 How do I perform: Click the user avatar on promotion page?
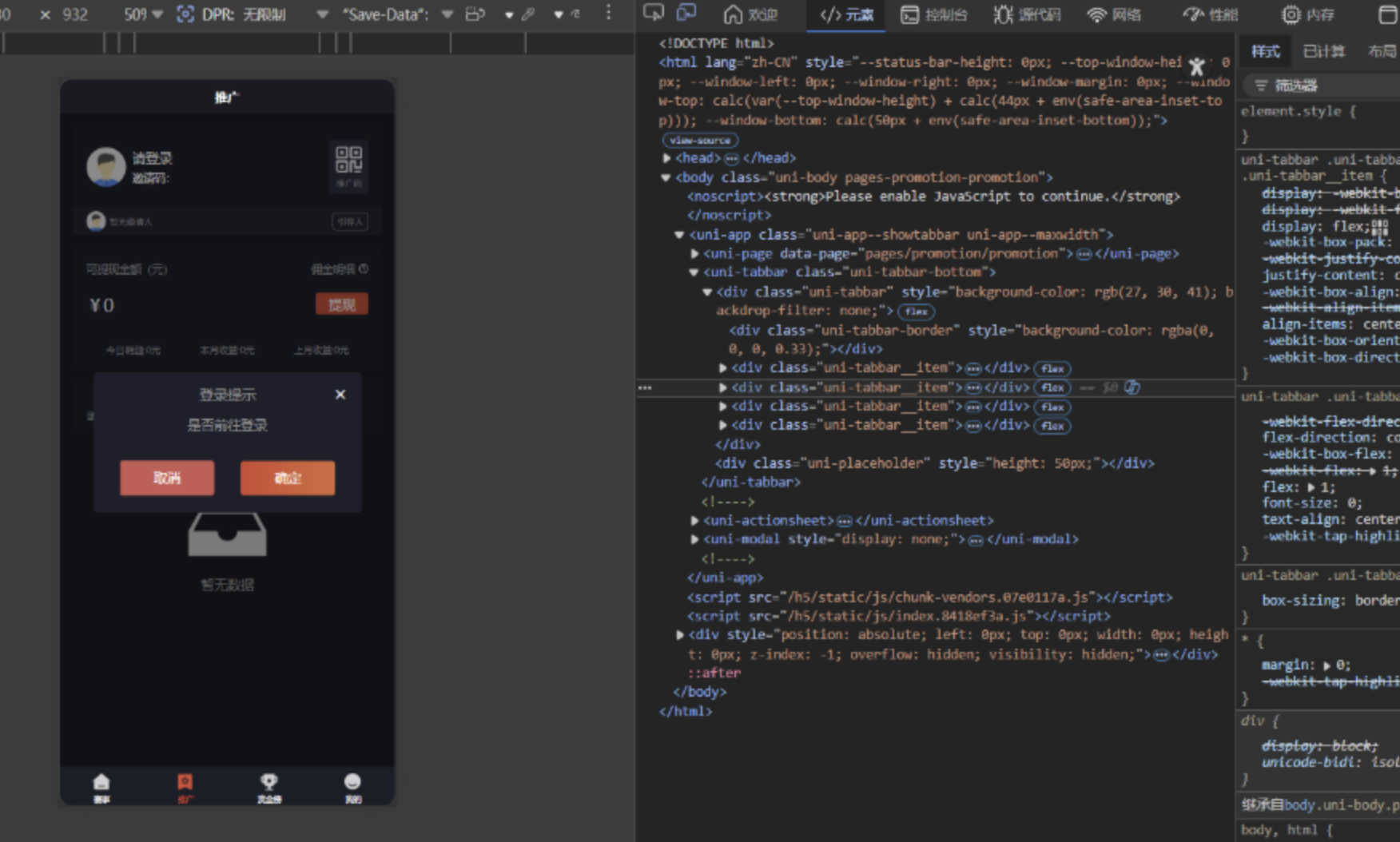click(x=105, y=166)
